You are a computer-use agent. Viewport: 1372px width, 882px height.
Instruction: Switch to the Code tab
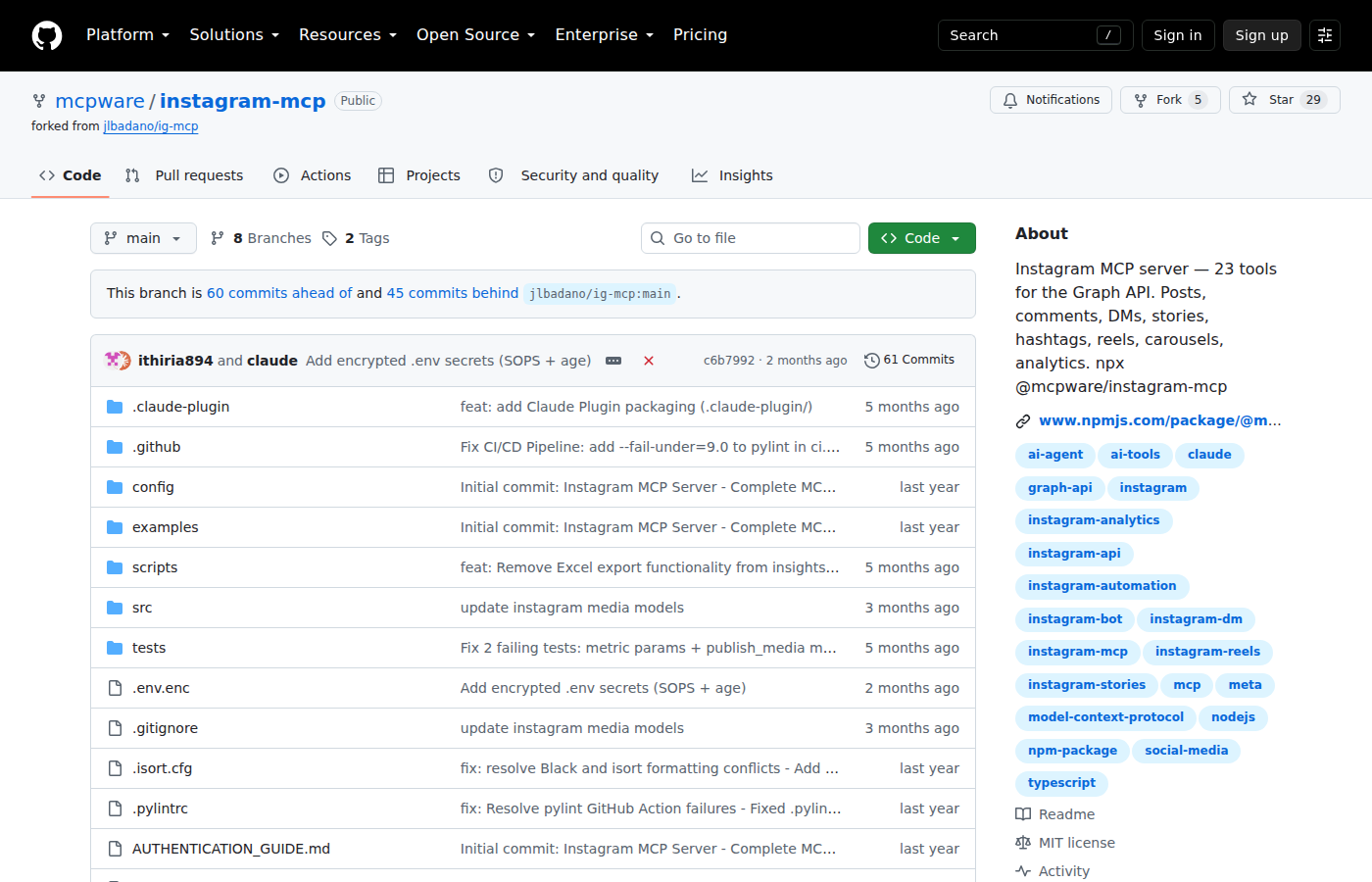[70, 175]
